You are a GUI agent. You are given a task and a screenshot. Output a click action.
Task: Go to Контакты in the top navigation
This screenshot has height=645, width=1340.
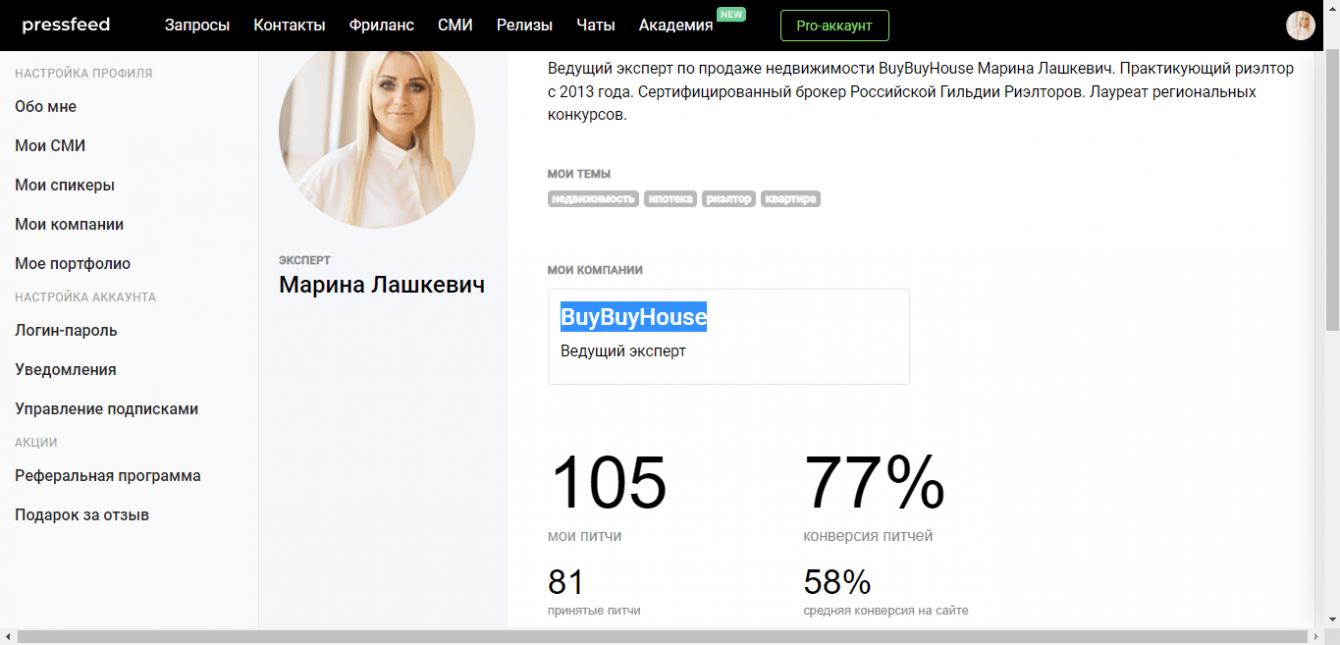point(289,25)
